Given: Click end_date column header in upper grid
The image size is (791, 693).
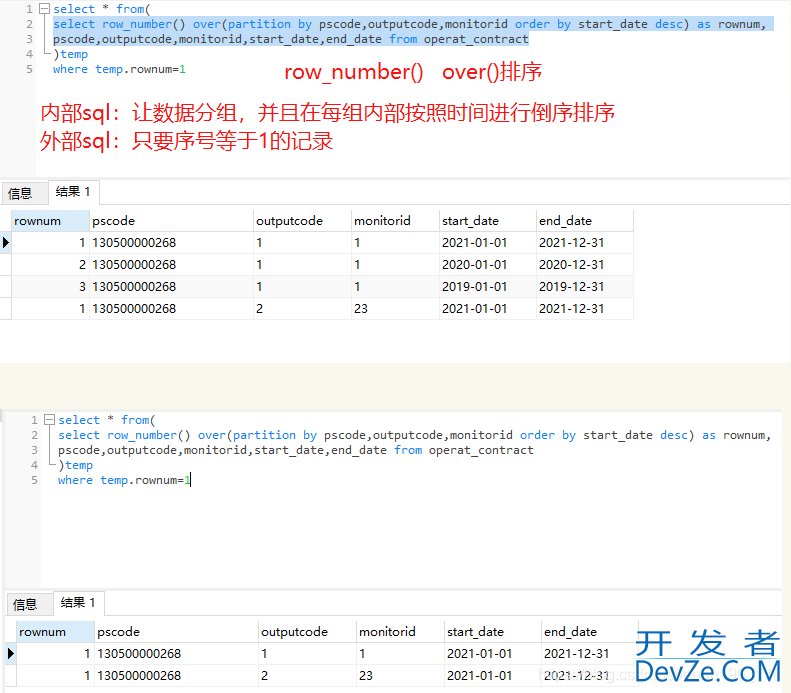Looking at the screenshot, I should pyautogui.click(x=585, y=221).
